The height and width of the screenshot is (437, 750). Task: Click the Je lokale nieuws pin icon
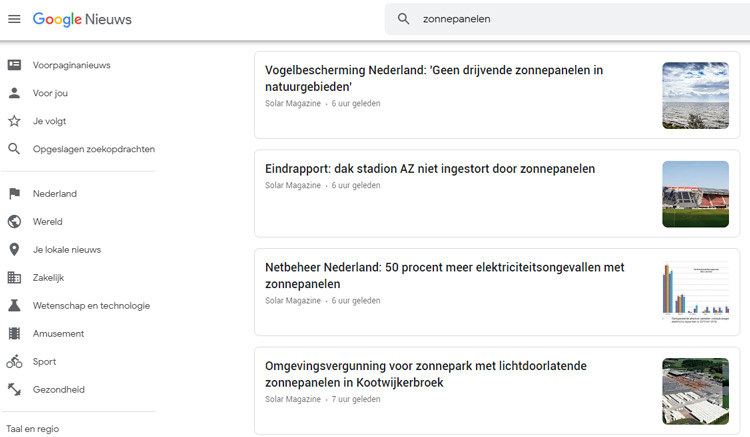coord(14,250)
